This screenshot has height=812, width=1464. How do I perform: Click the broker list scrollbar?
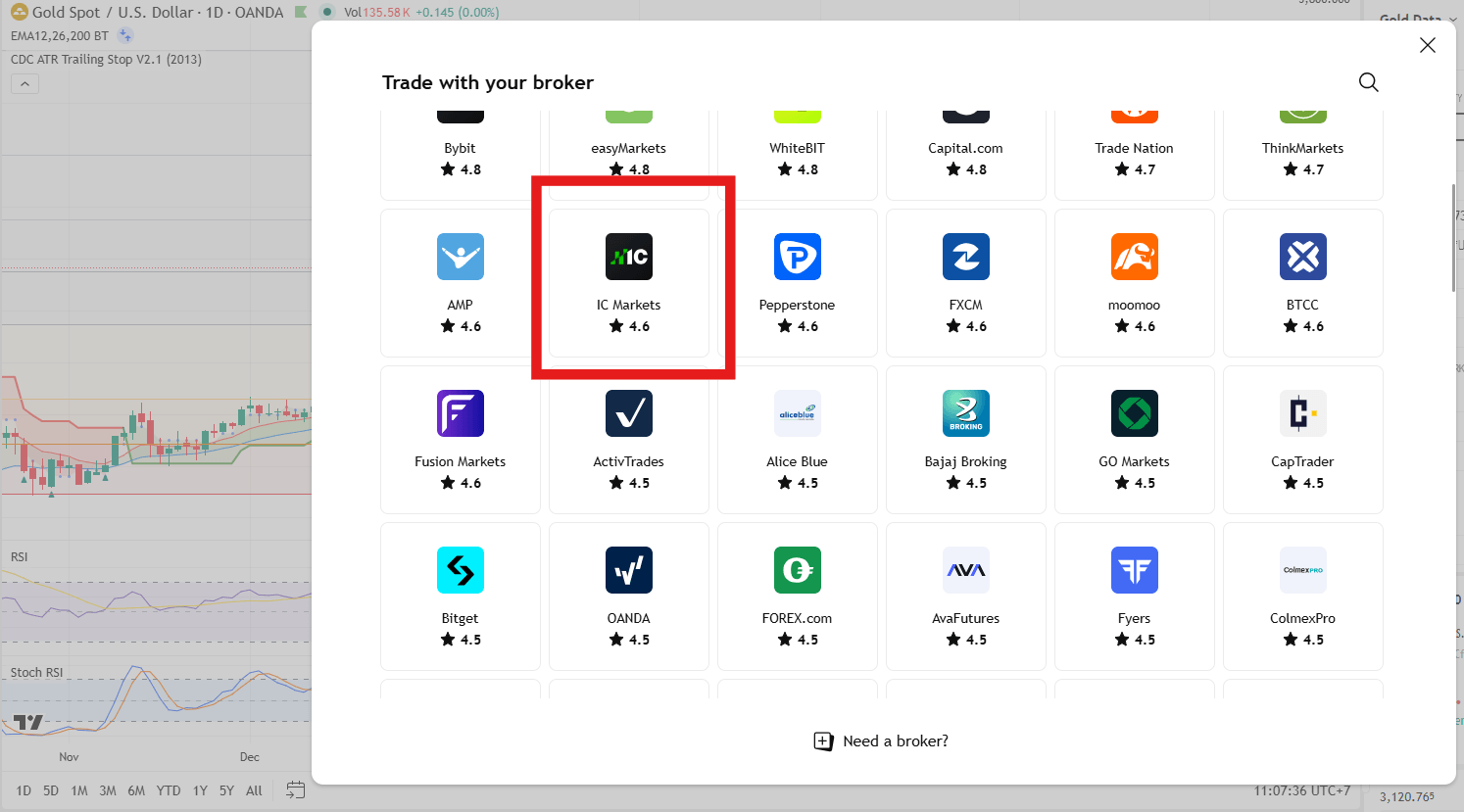(1452, 238)
